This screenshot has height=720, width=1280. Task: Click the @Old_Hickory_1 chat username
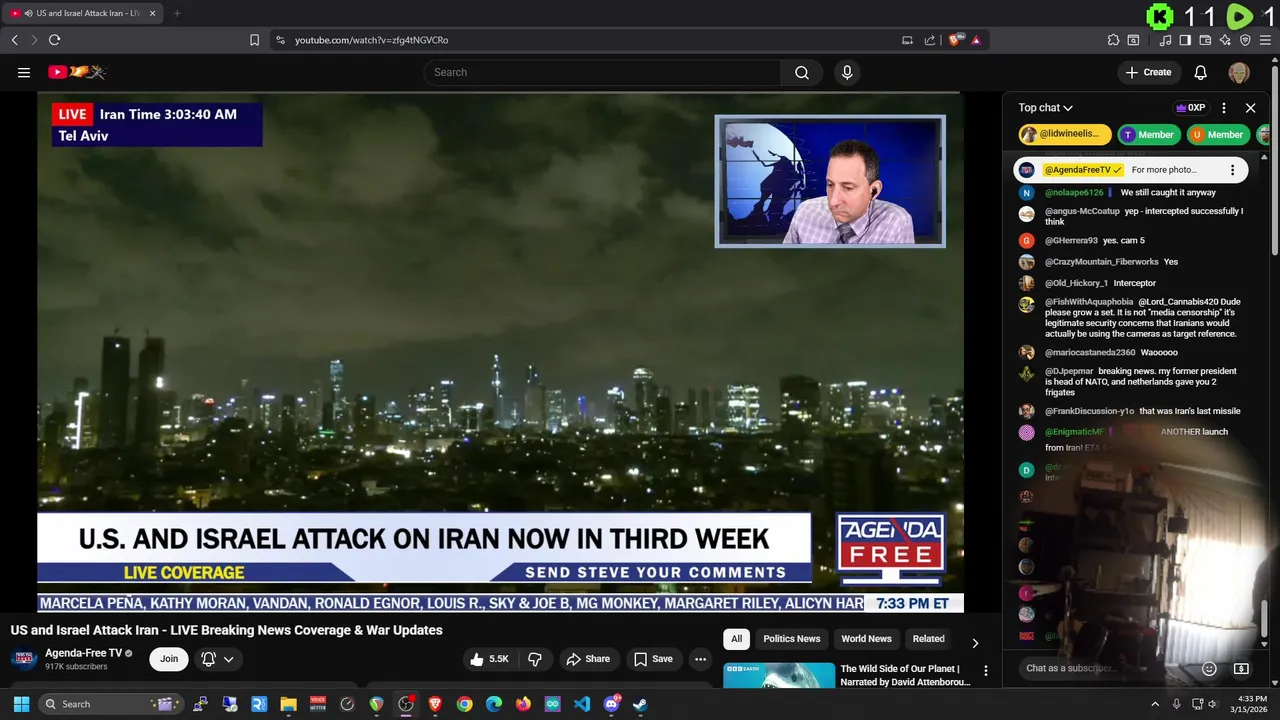pos(1076,283)
